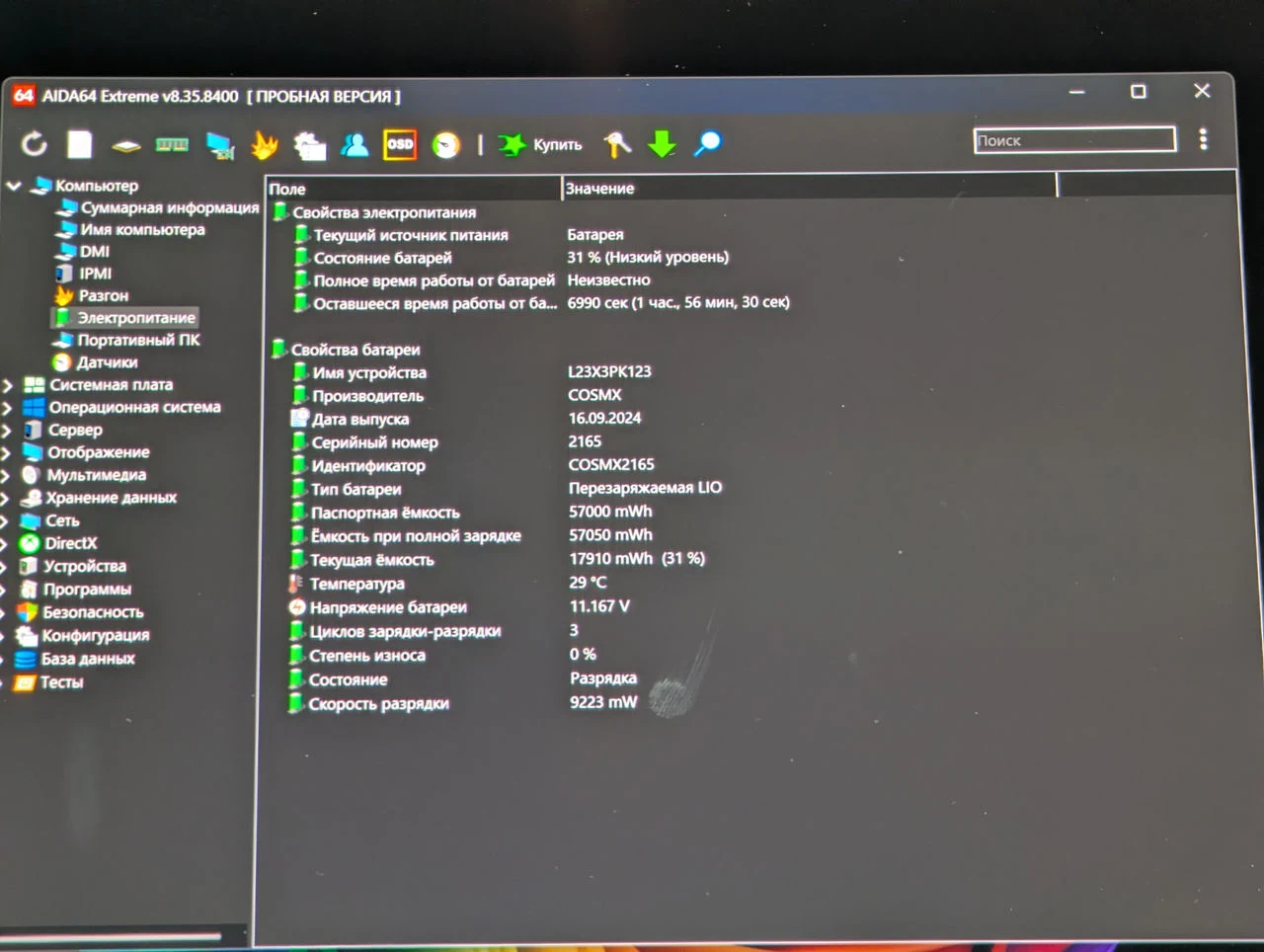Click the blue user toolbar icon
Screen dimensions: 1264x952
(x=355, y=145)
